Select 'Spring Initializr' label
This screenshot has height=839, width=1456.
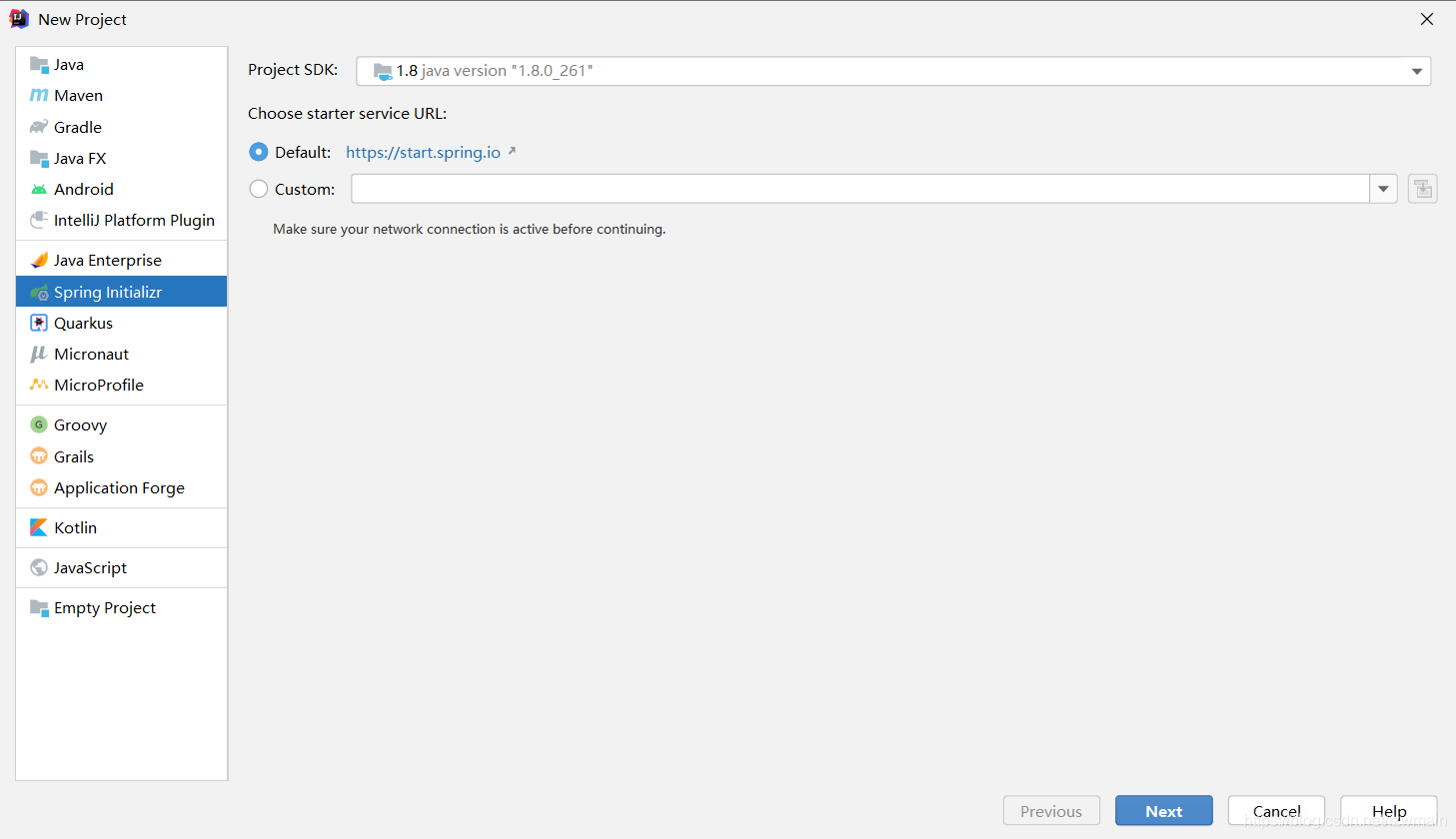[108, 293]
